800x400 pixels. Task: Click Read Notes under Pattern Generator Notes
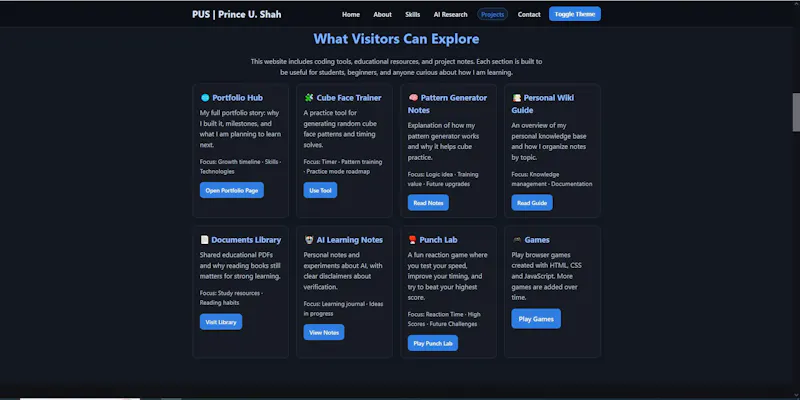click(x=428, y=203)
